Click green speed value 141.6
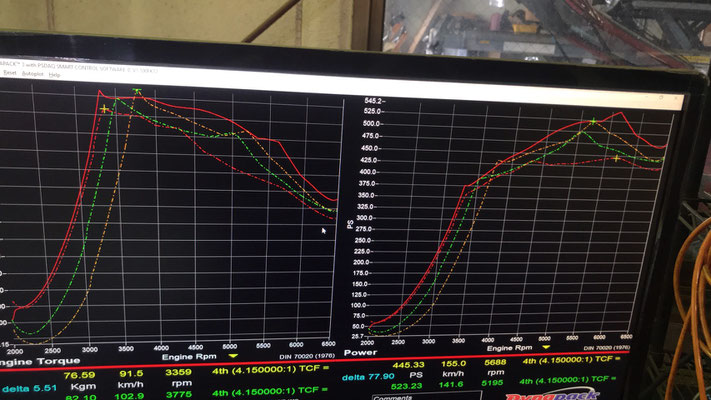The width and height of the screenshot is (711, 400). click(451, 384)
